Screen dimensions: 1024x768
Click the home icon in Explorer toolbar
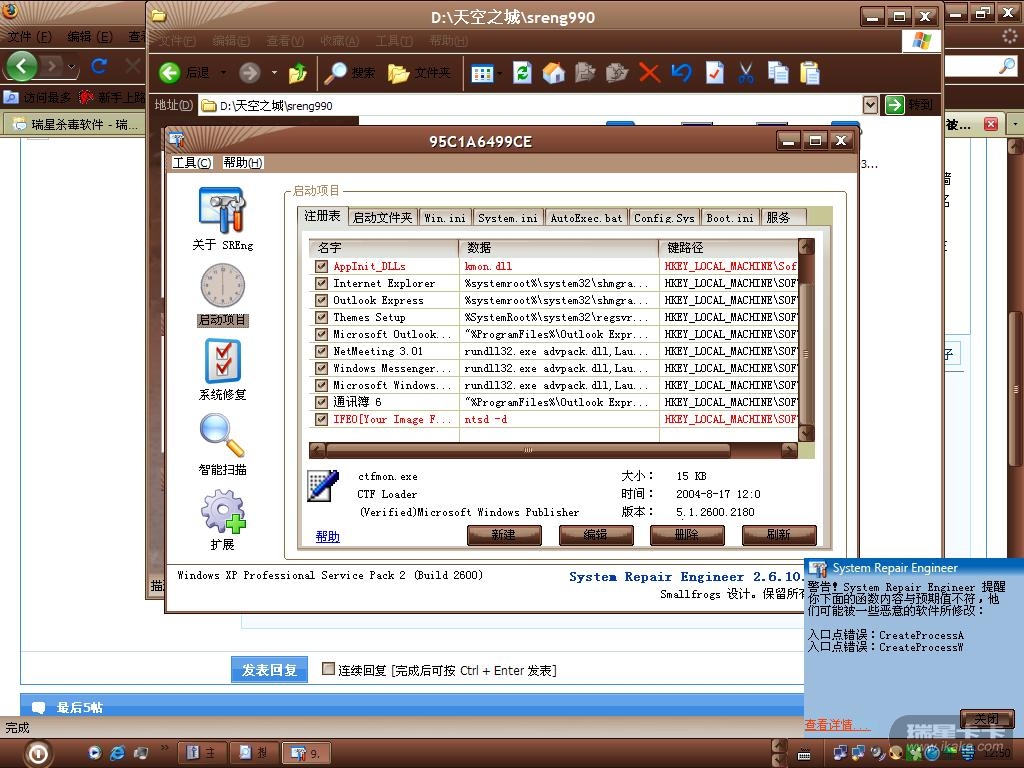click(553, 72)
